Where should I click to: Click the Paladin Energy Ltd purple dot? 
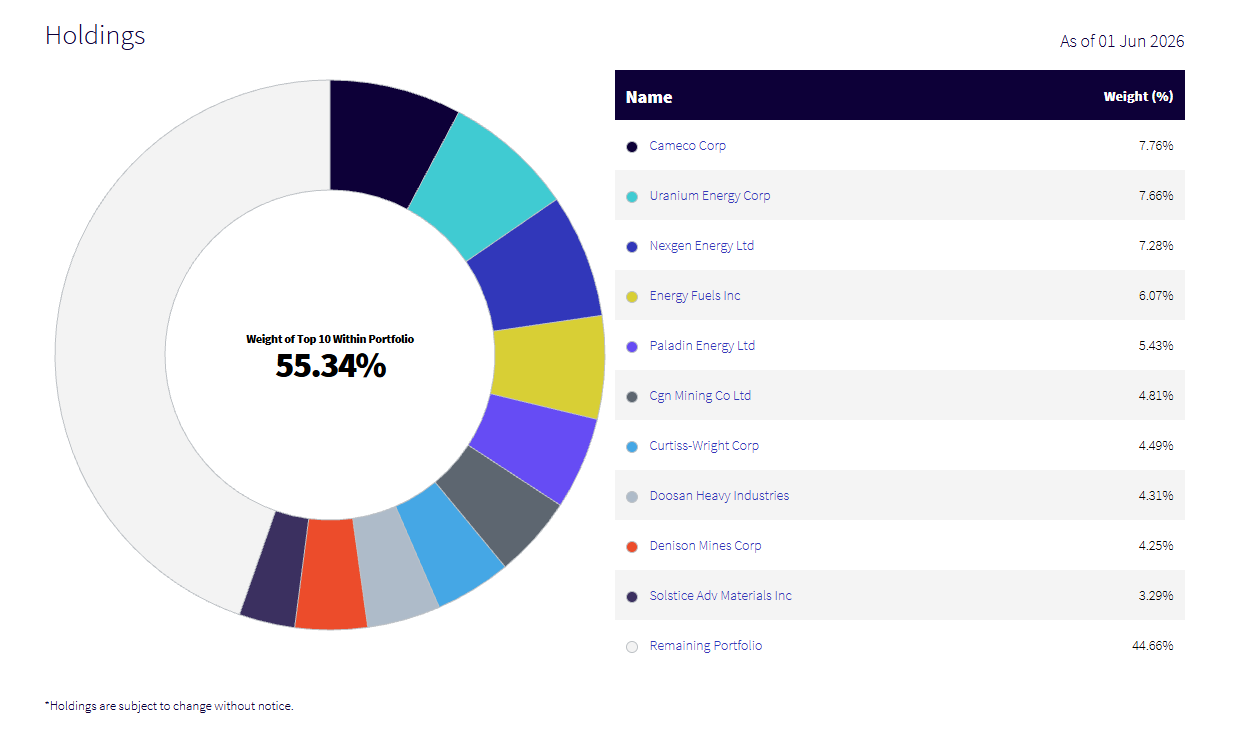632,347
